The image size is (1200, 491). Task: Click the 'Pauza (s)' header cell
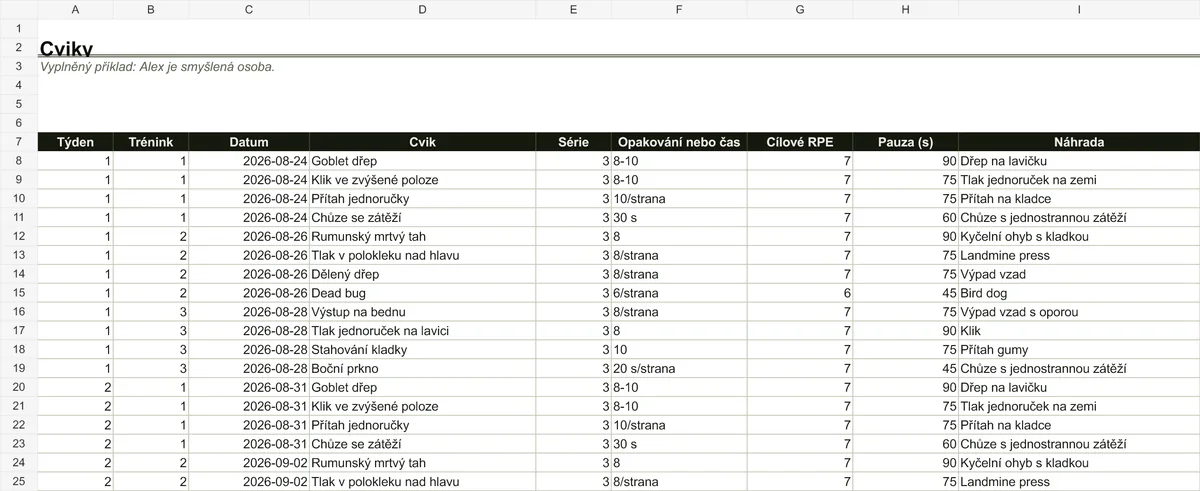(x=905, y=142)
